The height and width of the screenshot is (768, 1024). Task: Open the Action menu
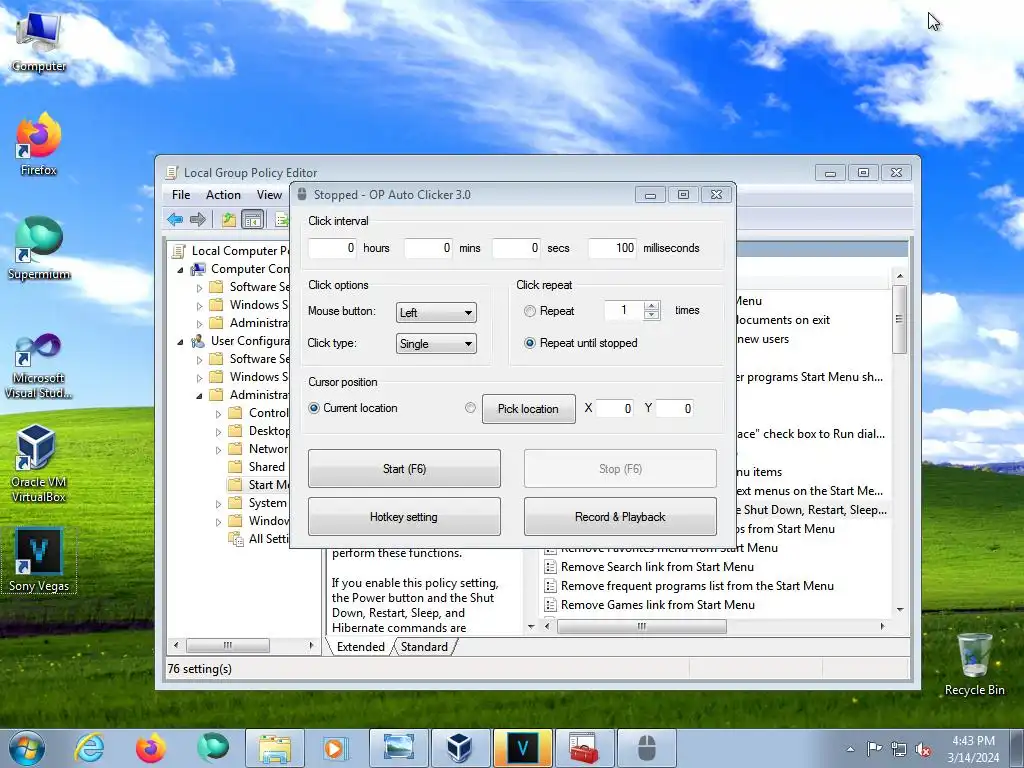(223, 195)
